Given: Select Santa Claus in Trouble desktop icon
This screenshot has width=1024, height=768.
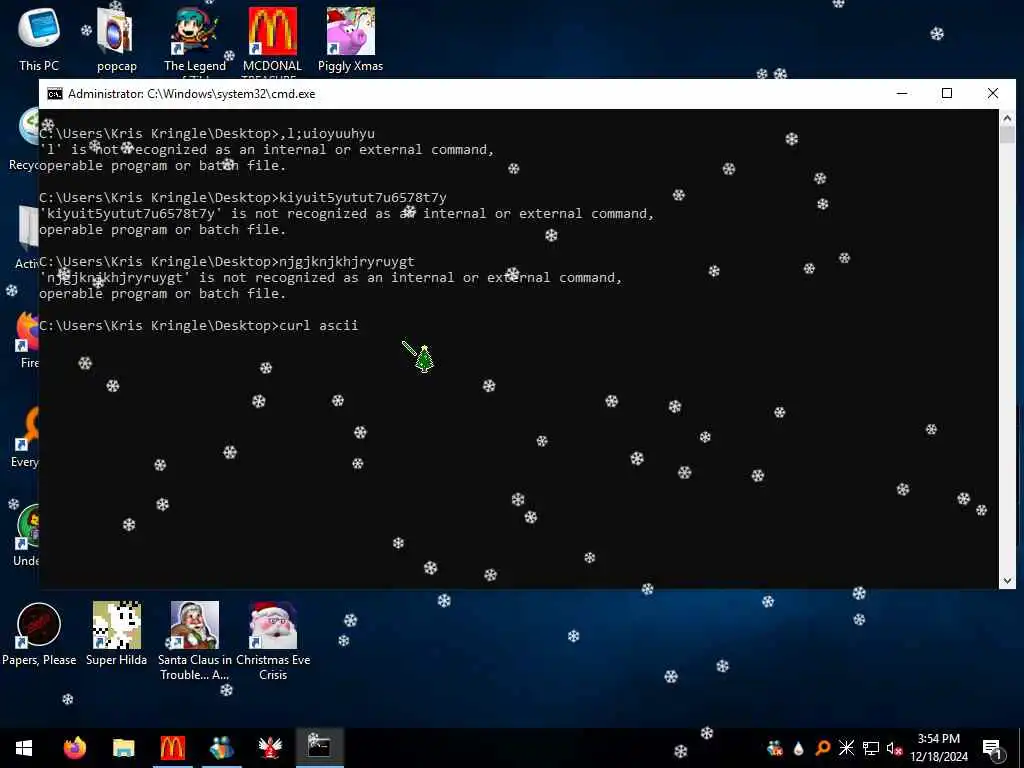Looking at the screenshot, I should pos(195,640).
